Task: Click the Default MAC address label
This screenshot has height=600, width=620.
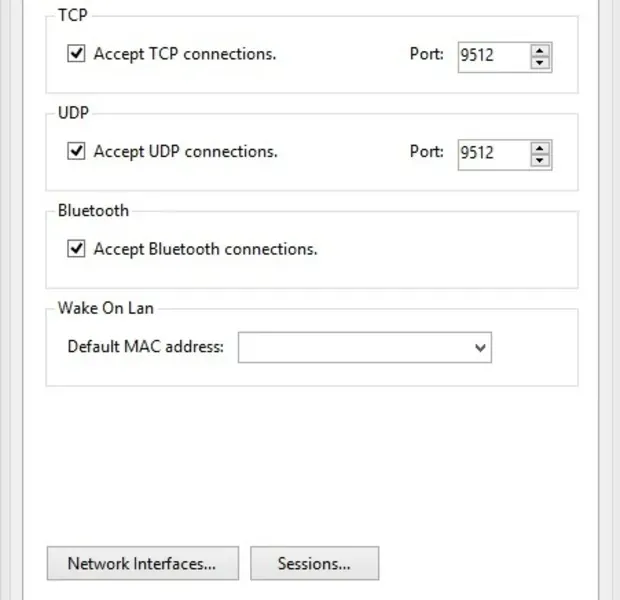Action: (x=146, y=347)
